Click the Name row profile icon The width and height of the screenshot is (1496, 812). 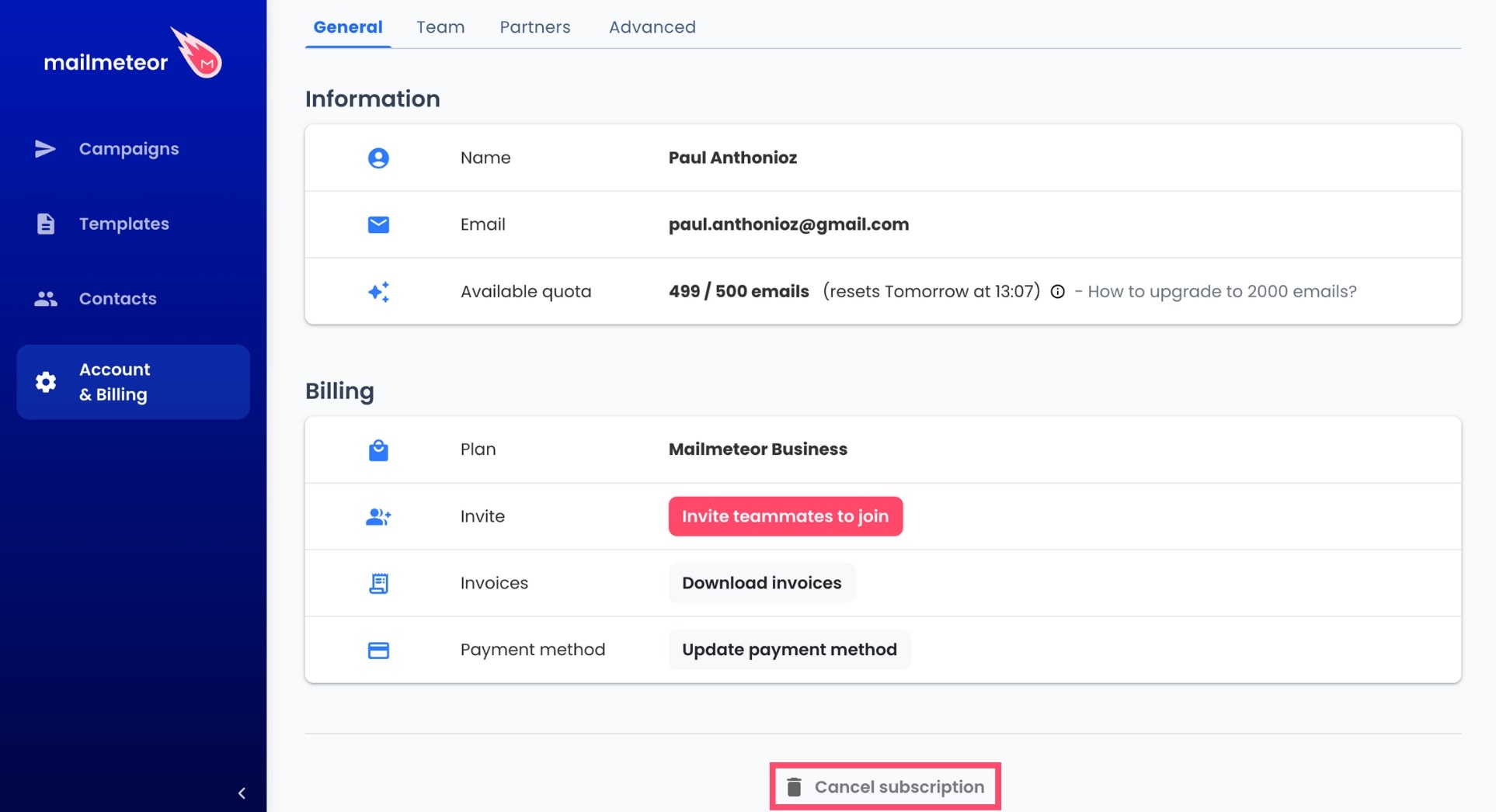coord(378,158)
